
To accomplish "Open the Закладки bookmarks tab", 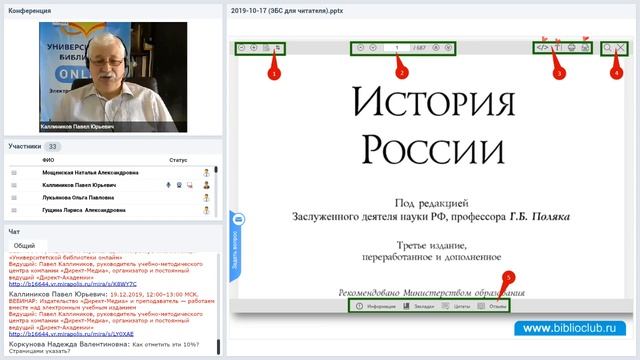I will click(419, 306).
